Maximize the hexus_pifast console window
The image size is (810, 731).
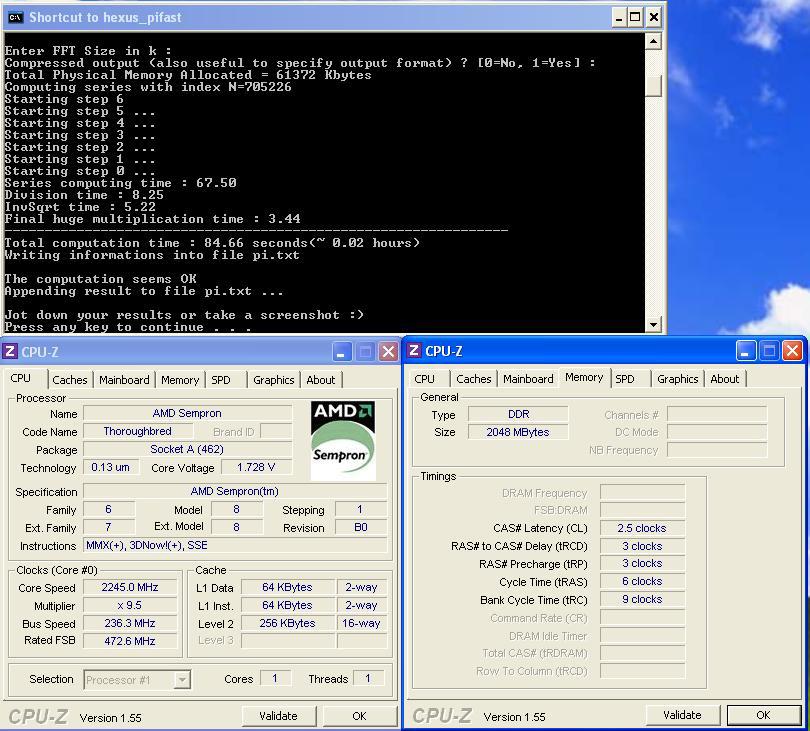coord(635,18)
